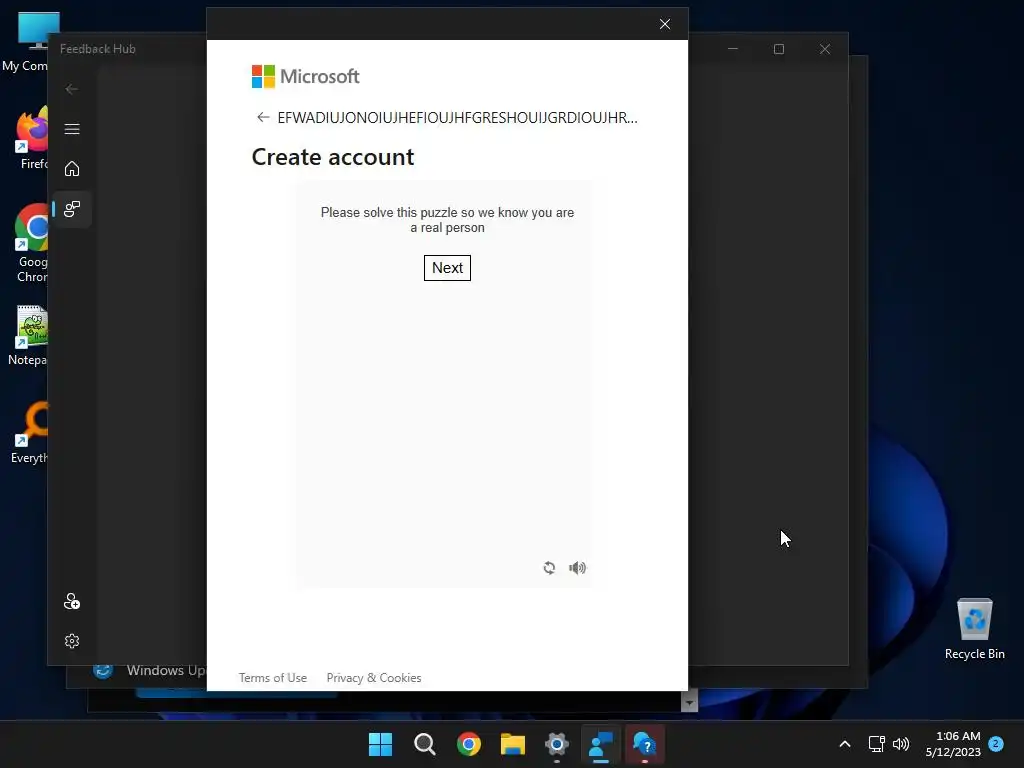Open the account sign-in icon in Feedback Hub
Viewport: 1024px width, 768px height.
click(72, 601)
